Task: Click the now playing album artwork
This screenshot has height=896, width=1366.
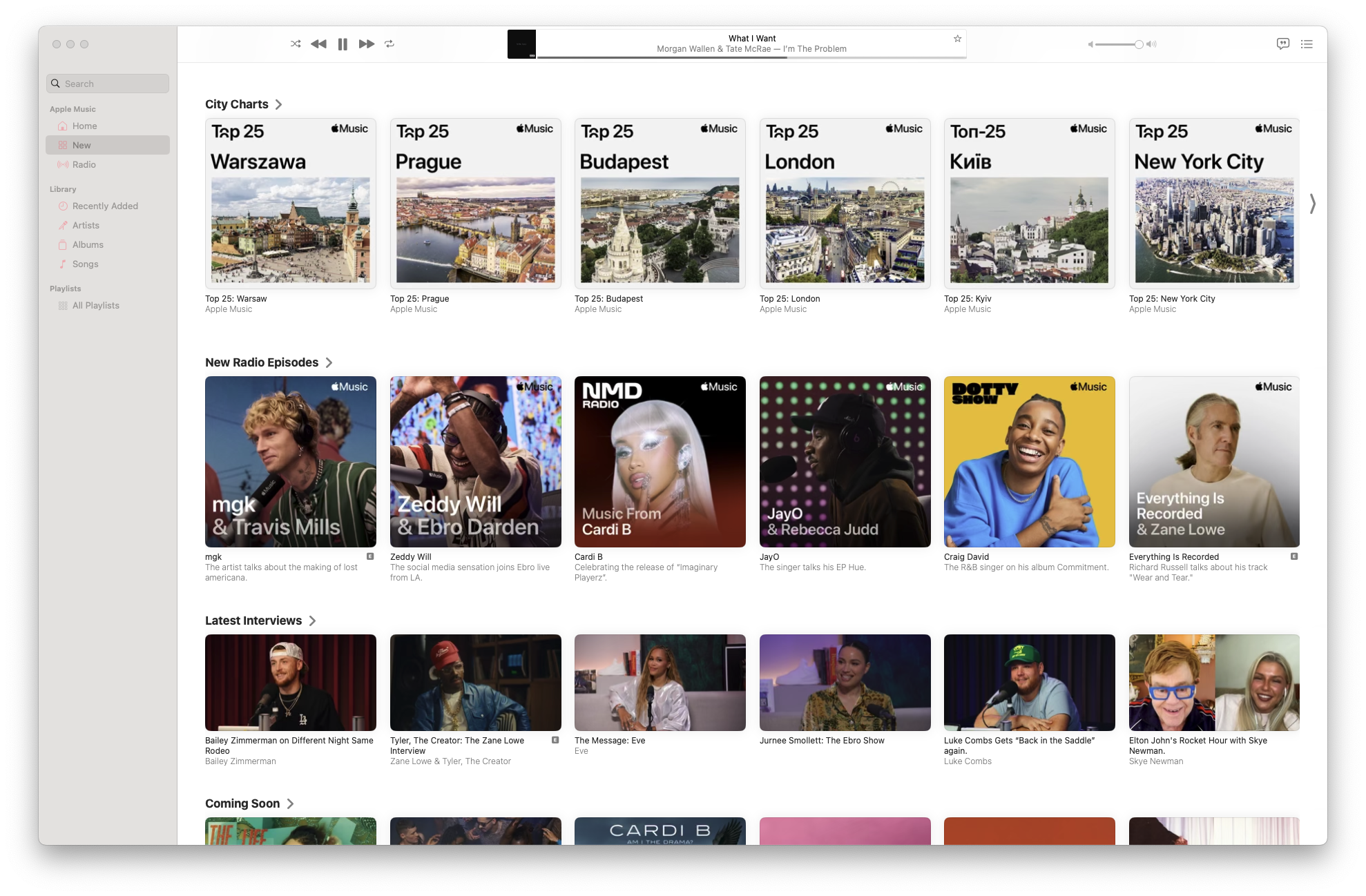Action: click(521, 44)
